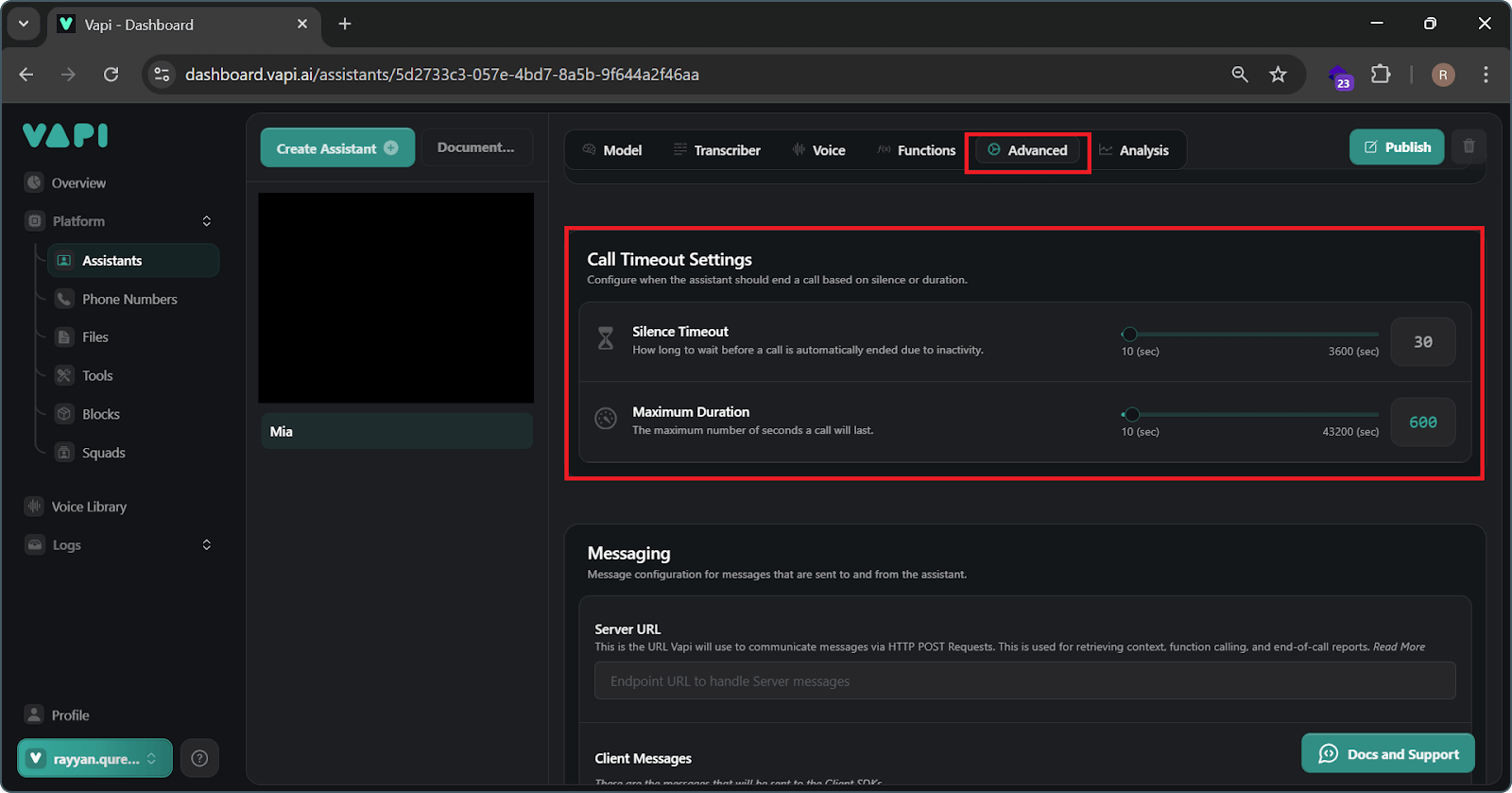Open Voice Library from sidebar
The image size is (1512, 793).
(89, 507)
